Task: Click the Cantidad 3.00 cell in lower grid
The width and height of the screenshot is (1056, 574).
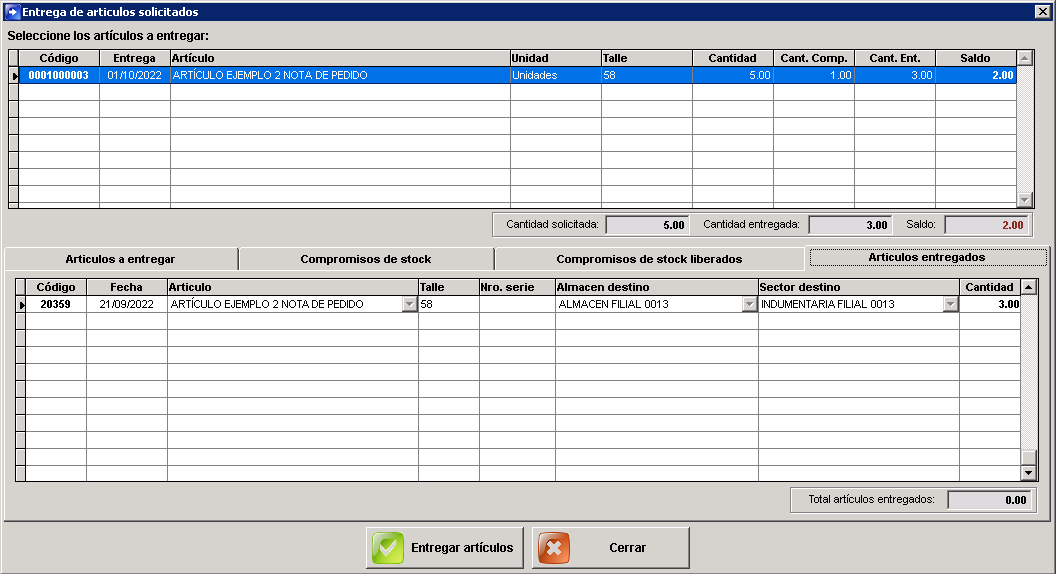Action: tap(990, 305)
